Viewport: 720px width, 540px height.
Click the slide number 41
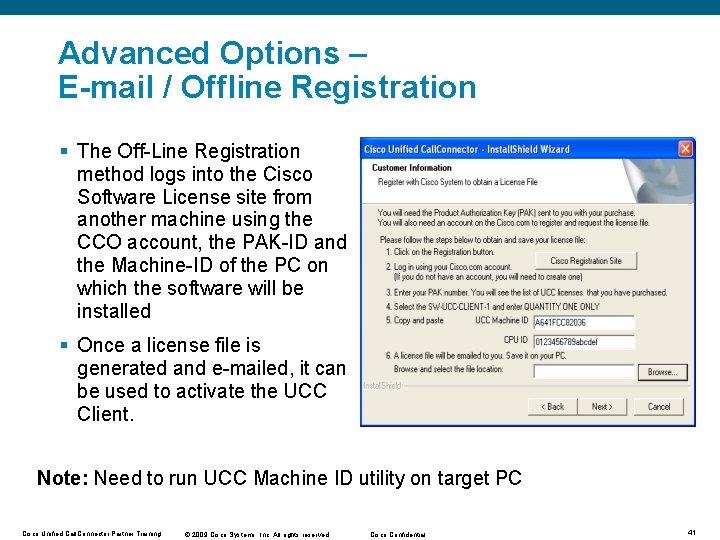tap(692, 533)
